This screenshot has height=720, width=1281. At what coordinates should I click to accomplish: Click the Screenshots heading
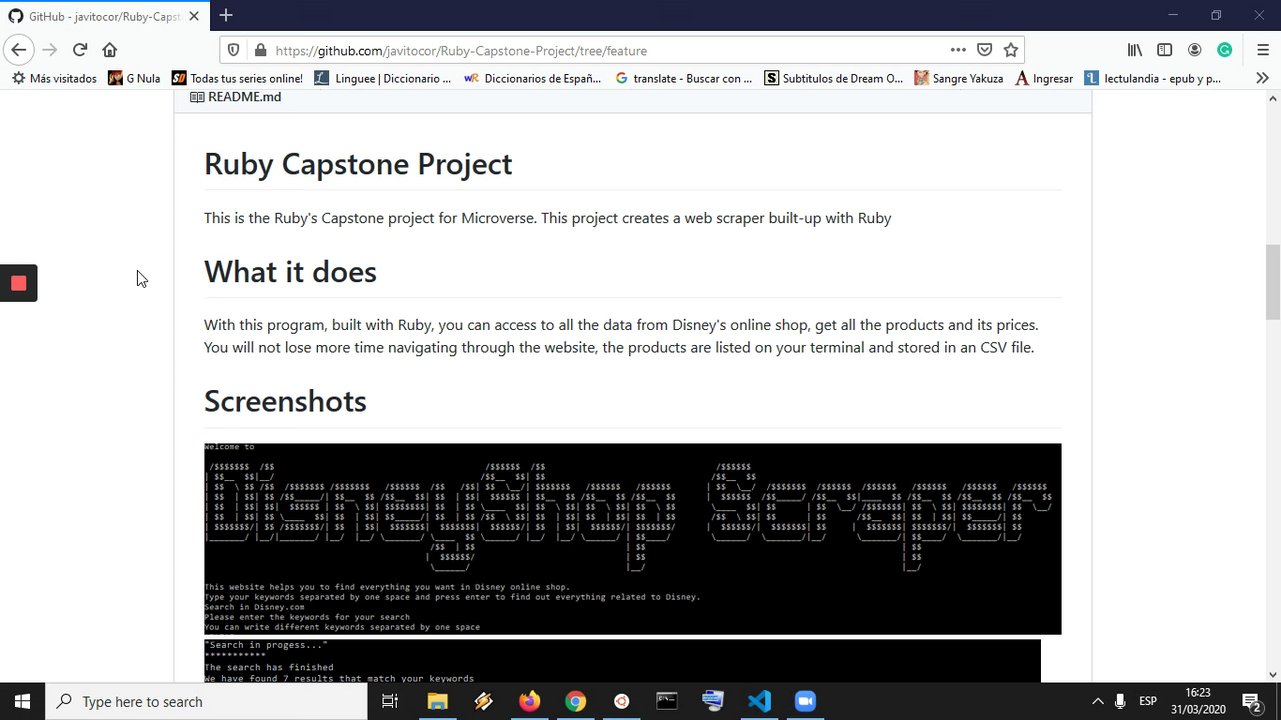(285, 401)
